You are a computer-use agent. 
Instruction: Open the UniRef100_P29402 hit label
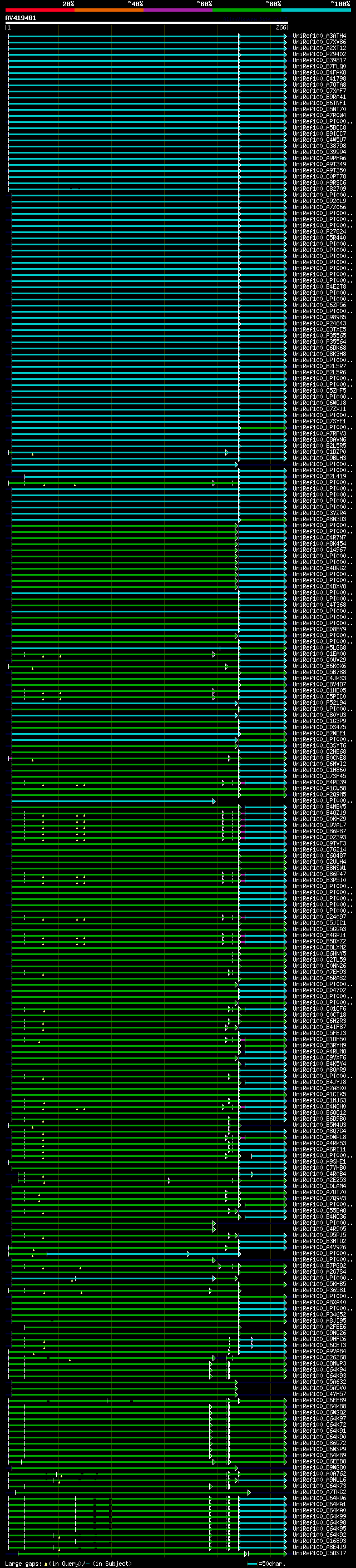(x=319, y=54)
